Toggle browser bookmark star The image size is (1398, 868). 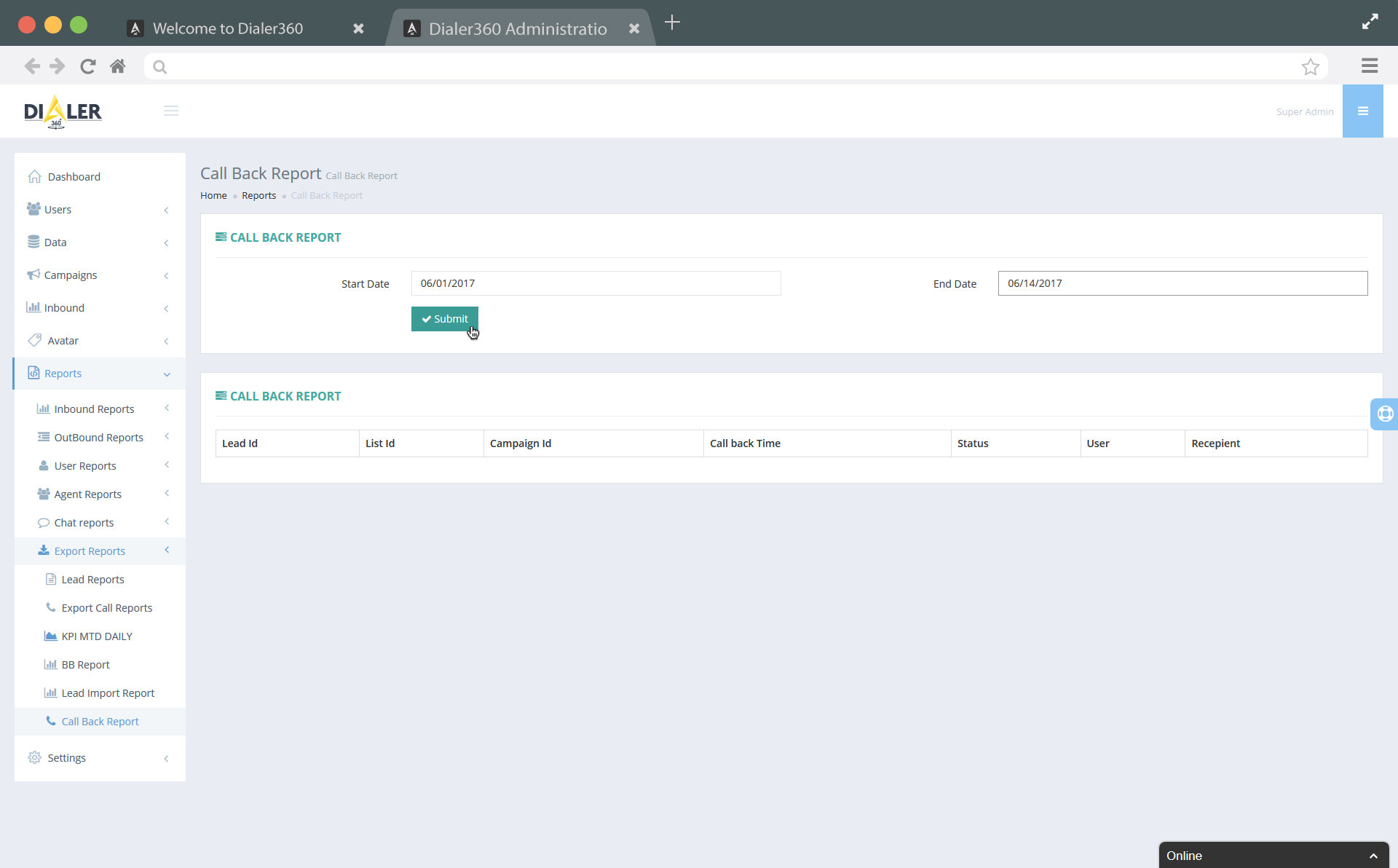[x=1311, y=66]
